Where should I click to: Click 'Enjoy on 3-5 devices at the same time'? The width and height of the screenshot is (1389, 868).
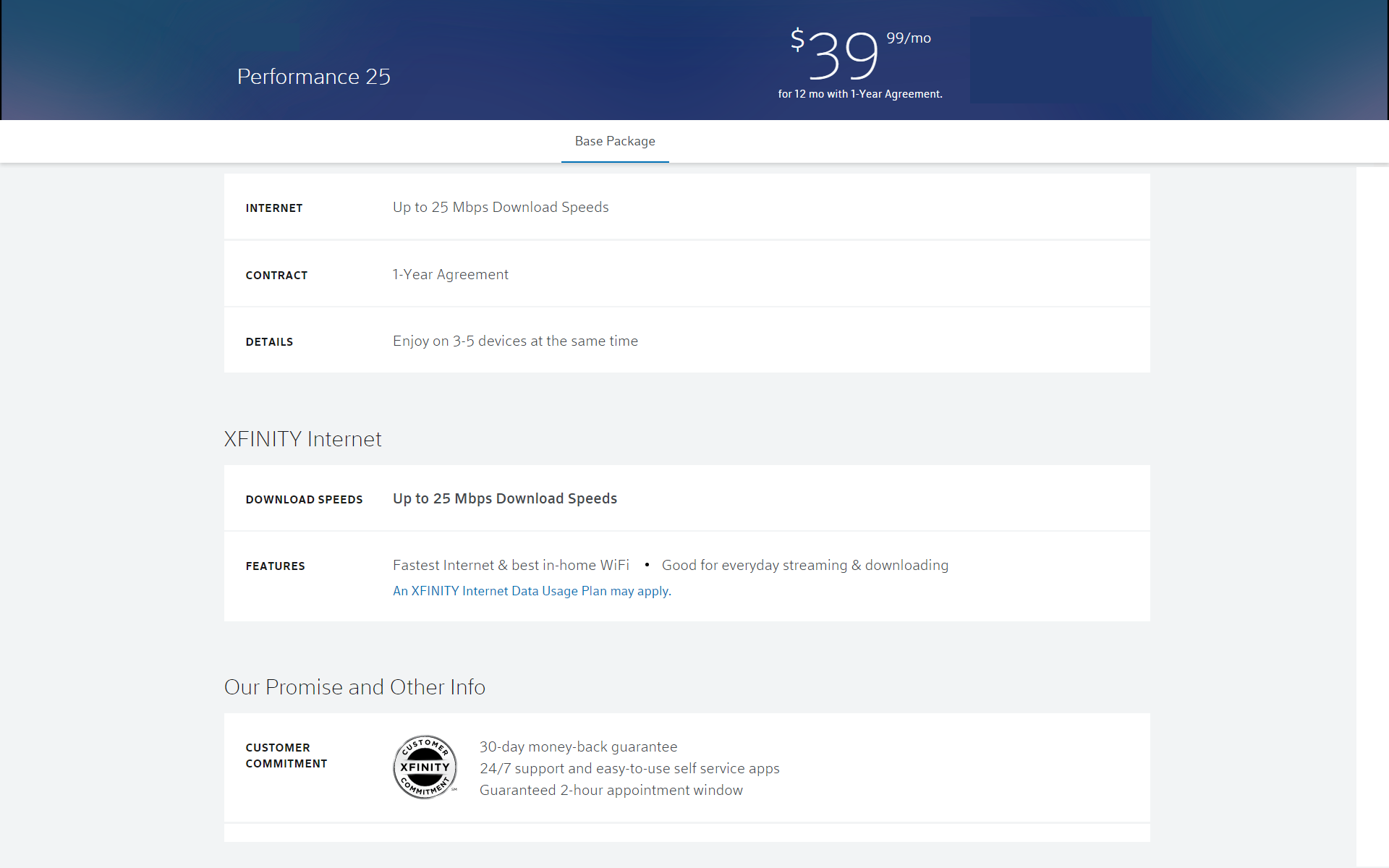point(515,341)
